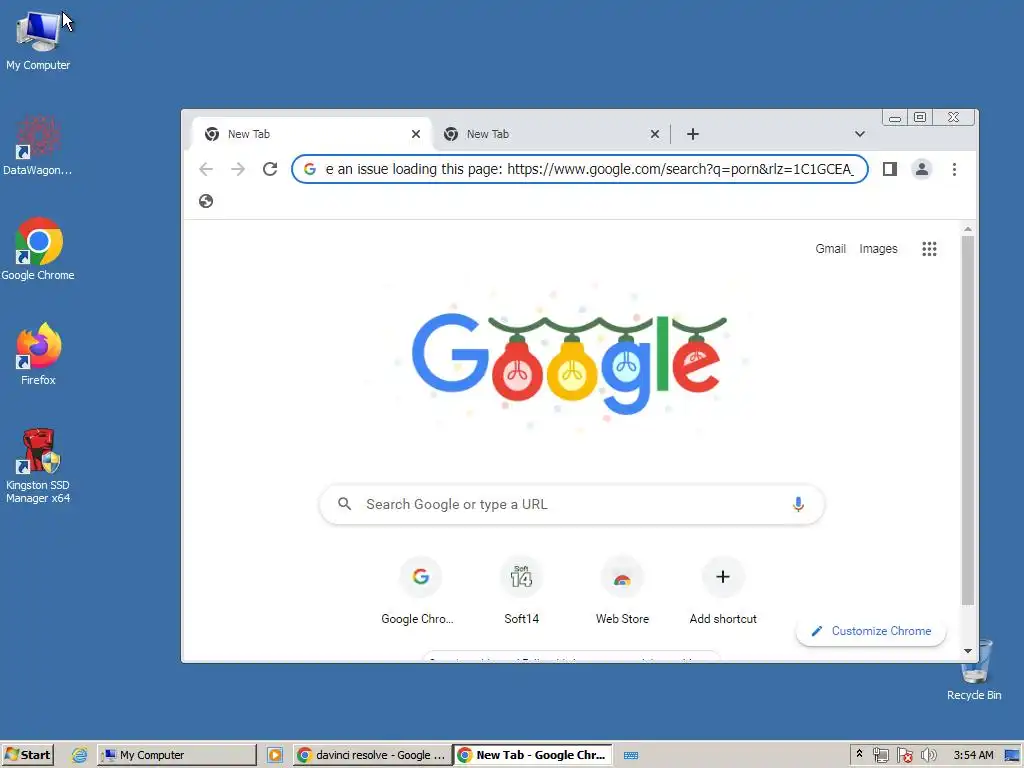Screen dimensions: 1024x768
Task: Switch to the first New Tab
Action: (x=312, y=134)
